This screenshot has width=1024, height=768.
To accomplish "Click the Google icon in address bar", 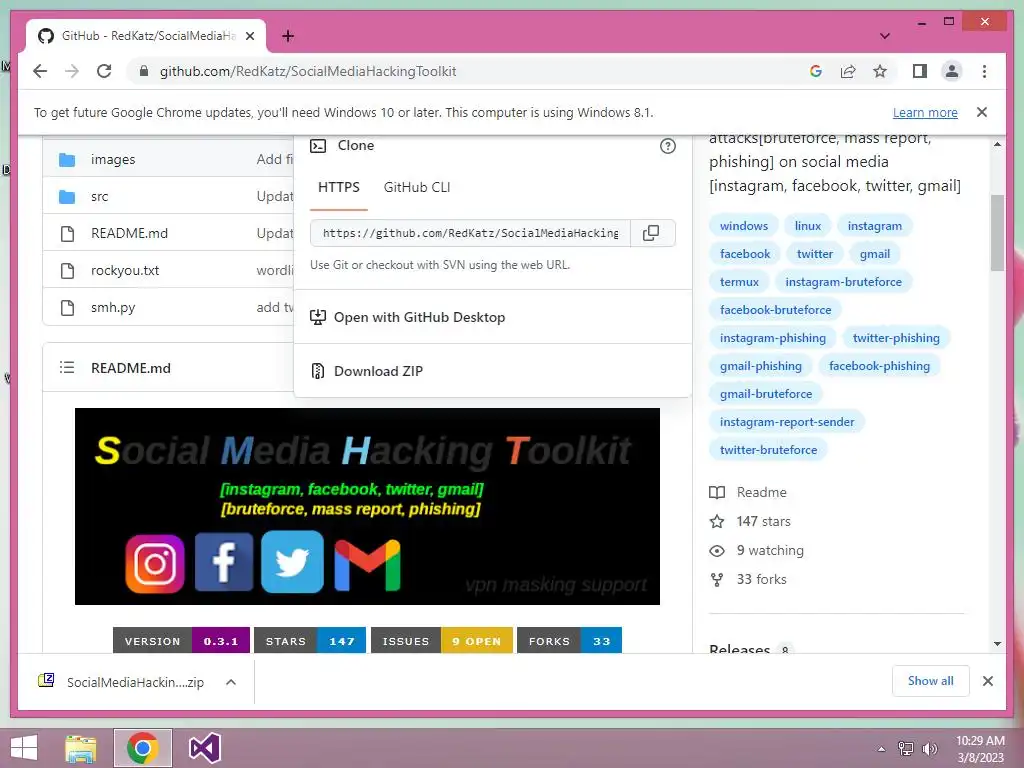I will pos(816,71).
